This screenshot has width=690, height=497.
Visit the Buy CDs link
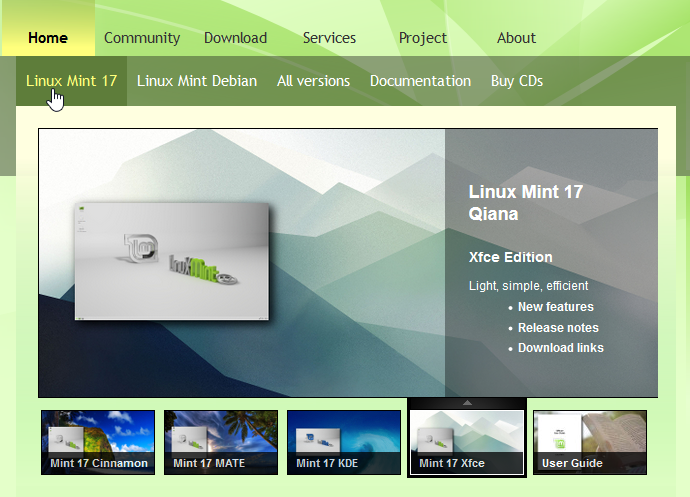click(517, 81)
